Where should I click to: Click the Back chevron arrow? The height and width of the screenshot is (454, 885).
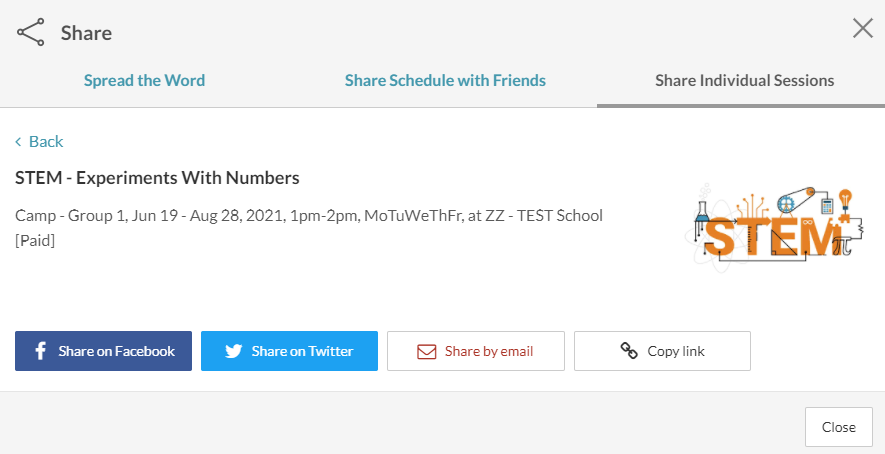pos(18,142)
